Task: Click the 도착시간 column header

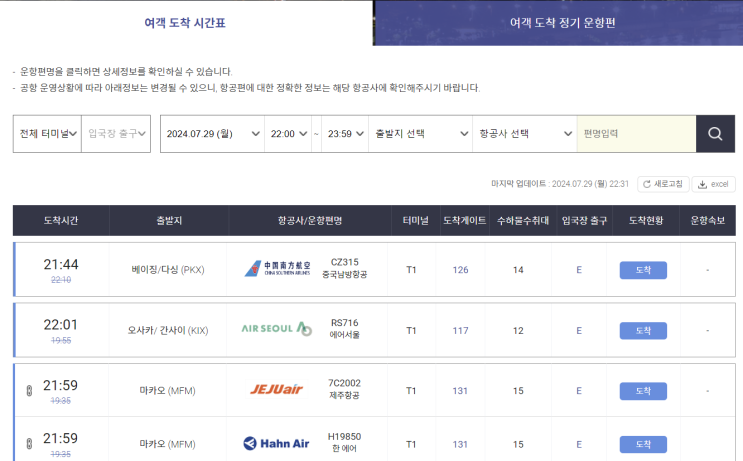Action: (x=61, y=220)
